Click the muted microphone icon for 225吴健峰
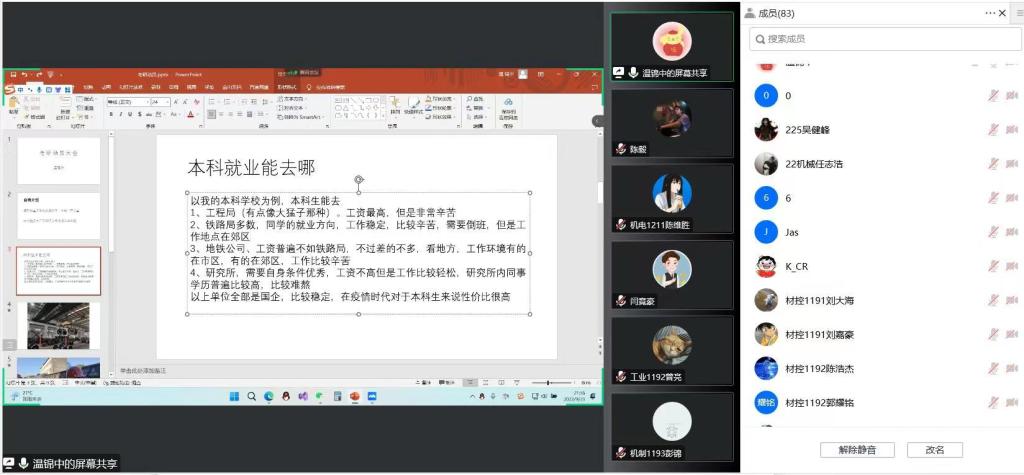Image resolution: width=1024 pixels, height=475 pixels. coord(994,130)
